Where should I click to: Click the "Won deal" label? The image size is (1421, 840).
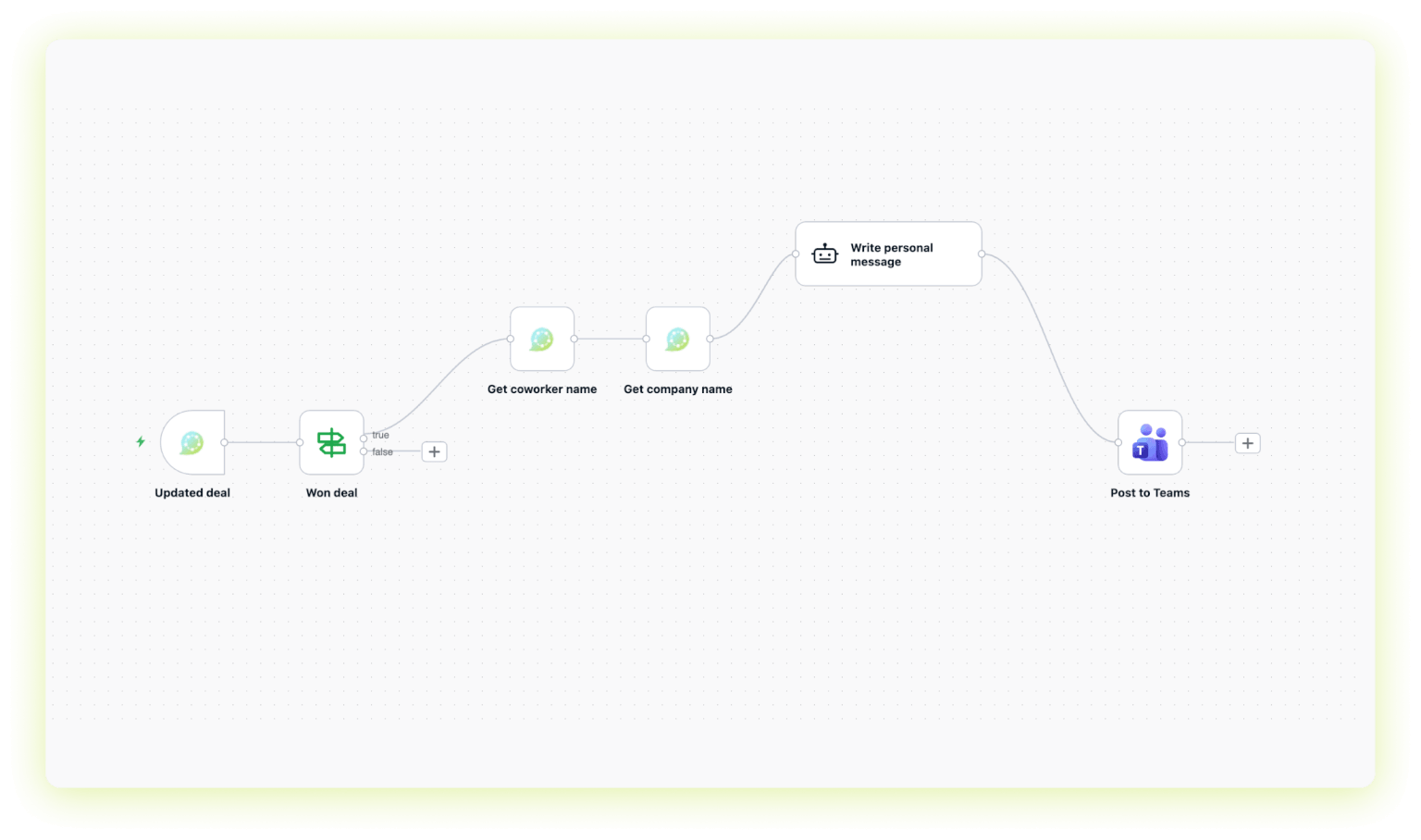tap(331, 493)
